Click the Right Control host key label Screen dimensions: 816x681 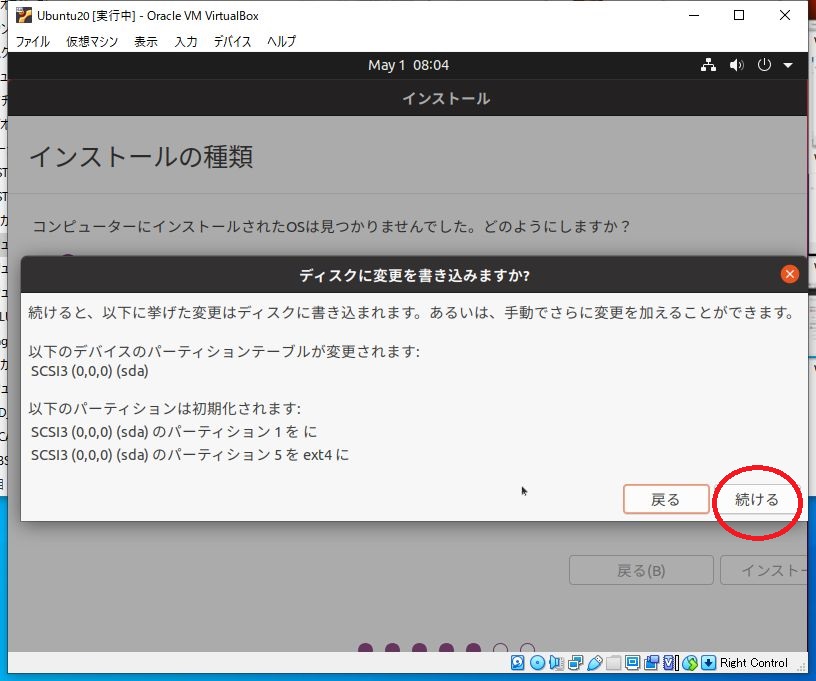tap(754, 662)
